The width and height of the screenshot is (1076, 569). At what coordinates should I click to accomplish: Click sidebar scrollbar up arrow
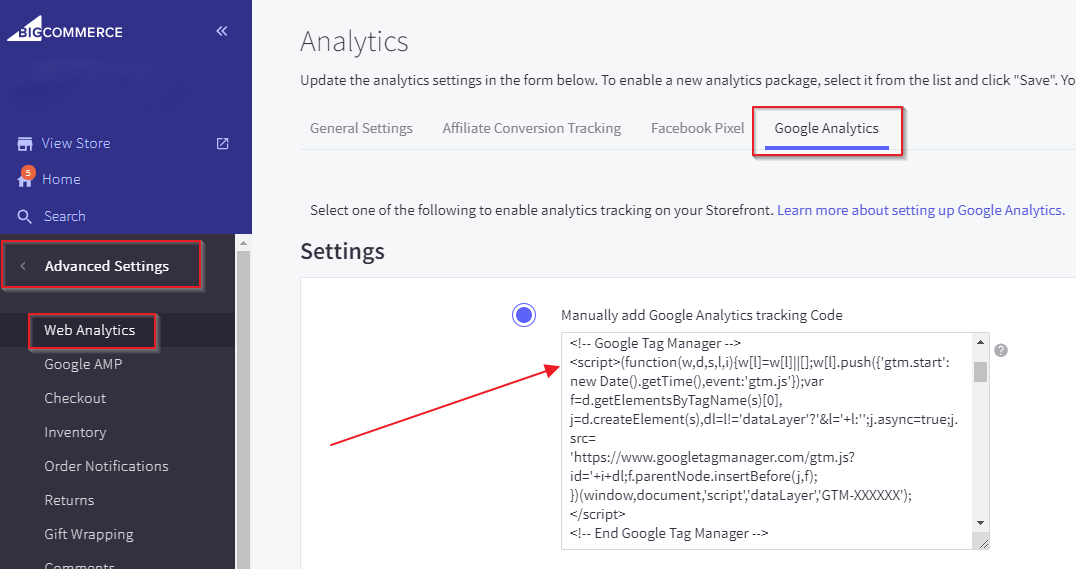[x=243, y=243]
